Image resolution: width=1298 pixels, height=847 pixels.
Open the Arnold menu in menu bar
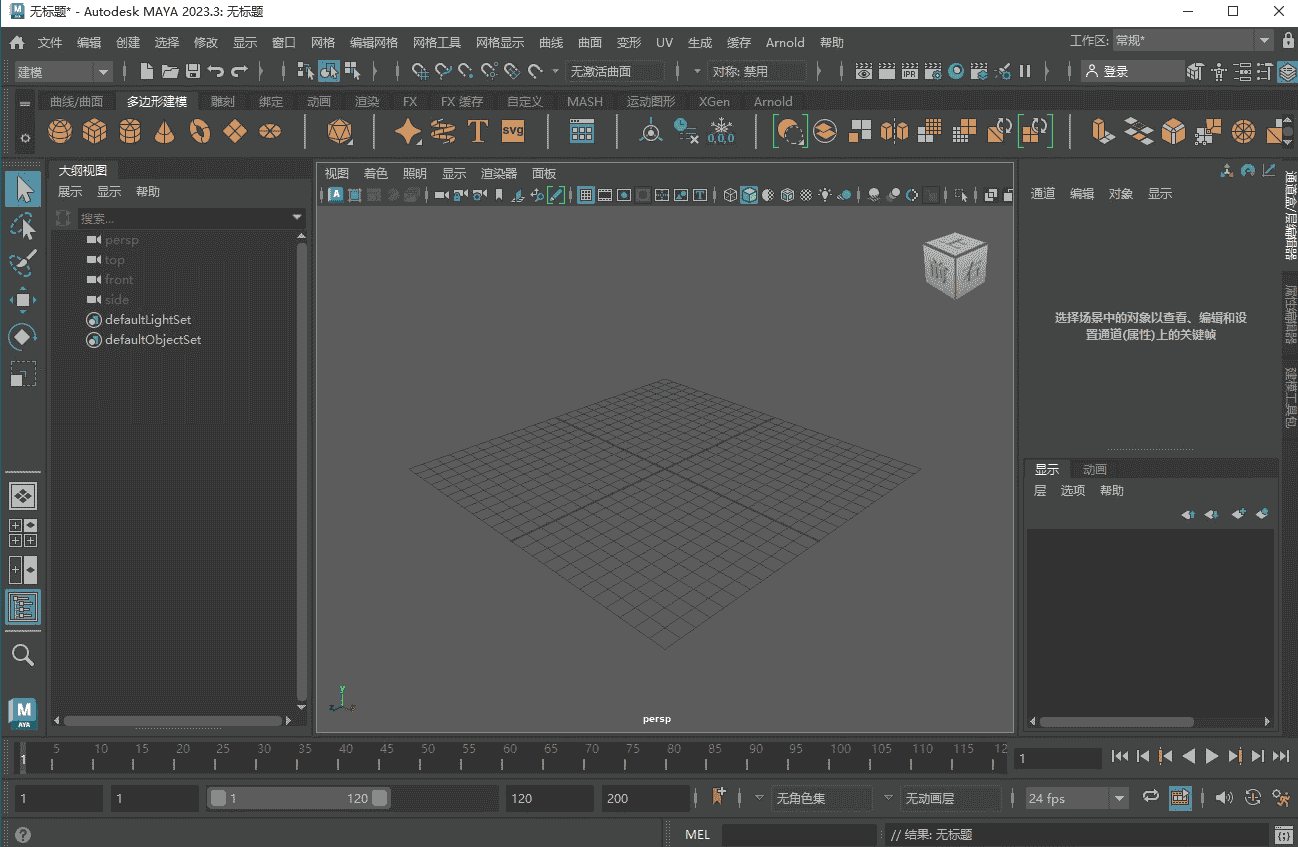pyautogui.click(x=785, y=42)
